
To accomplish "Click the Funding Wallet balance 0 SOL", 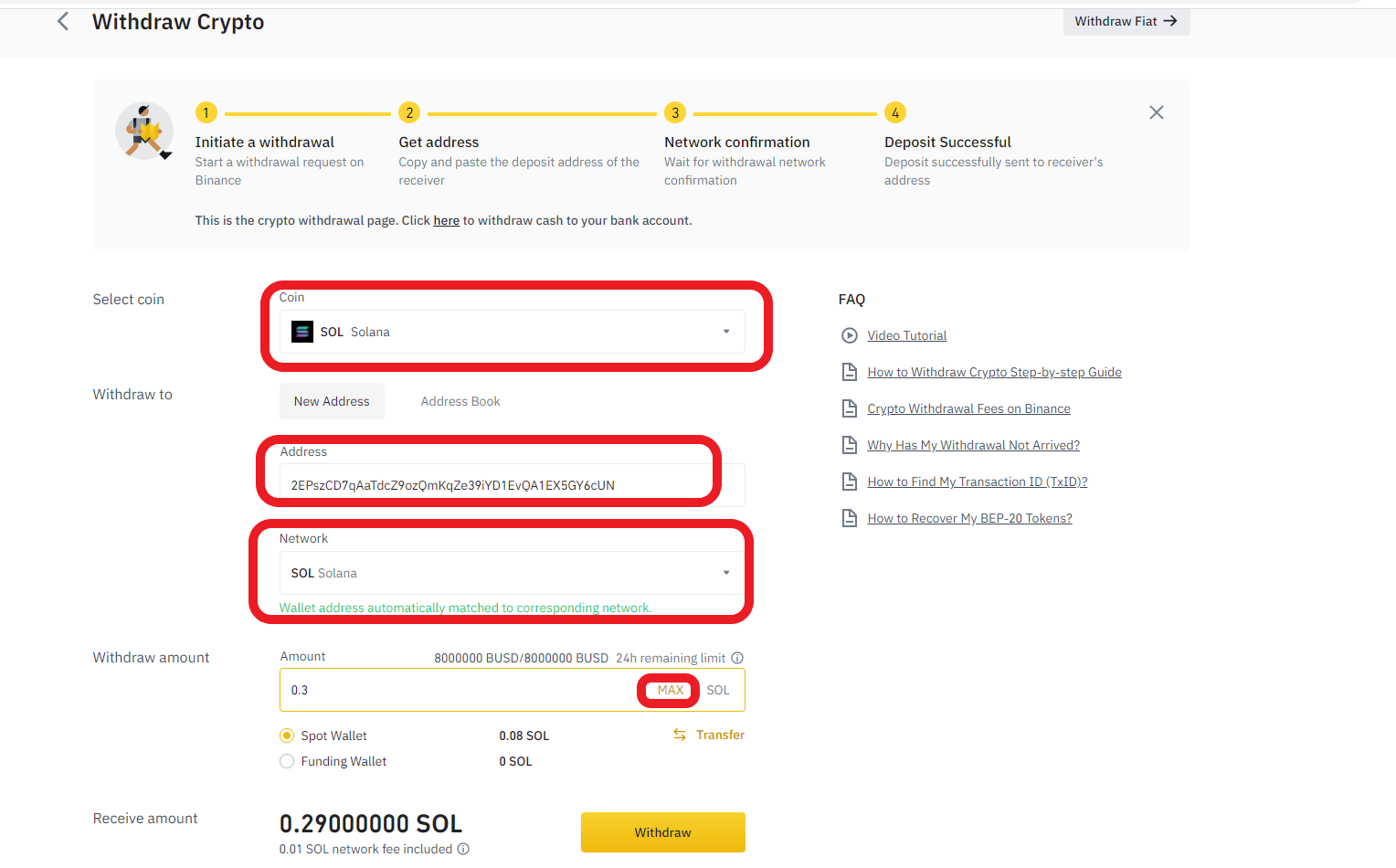I will [x=515, y=761].
